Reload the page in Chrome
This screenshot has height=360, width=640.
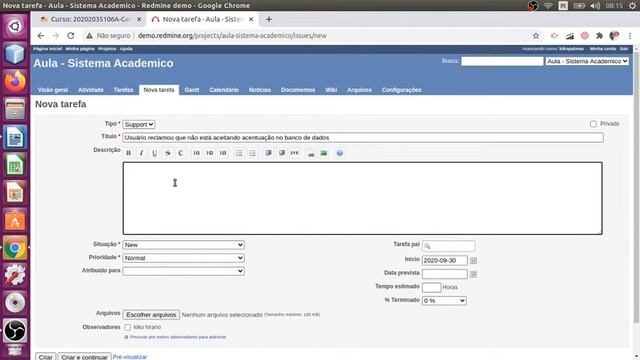71,36
